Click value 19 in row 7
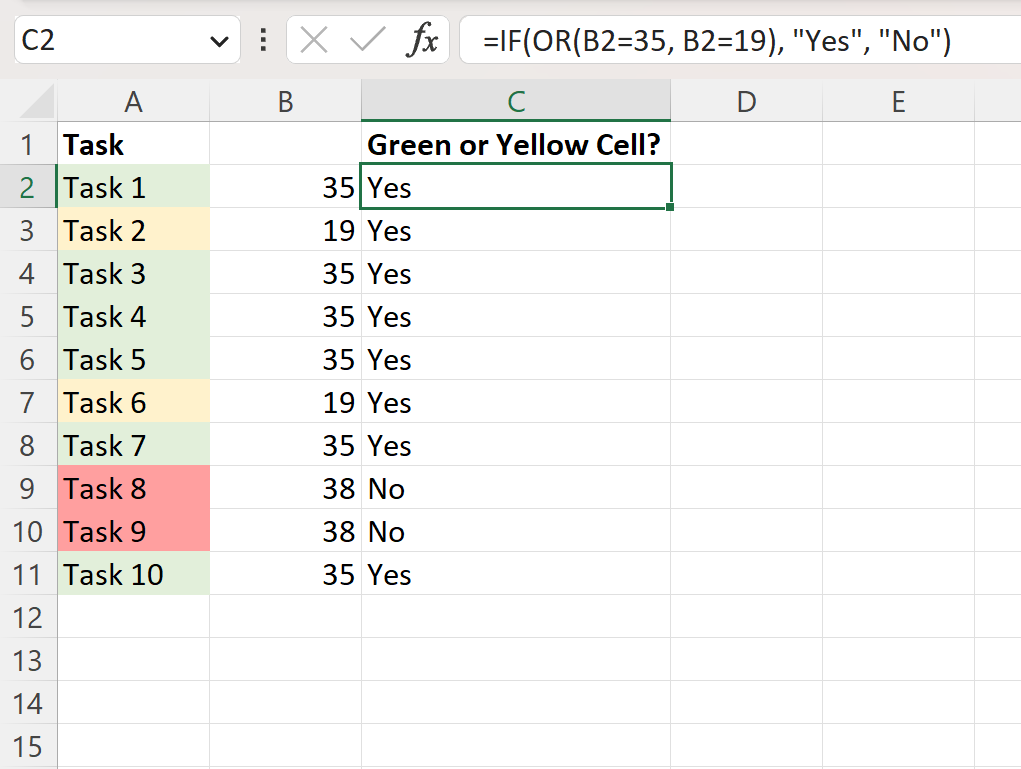The height and width of the screenshot is (769, 1021). pyautogui.click(x=286, y=402)
